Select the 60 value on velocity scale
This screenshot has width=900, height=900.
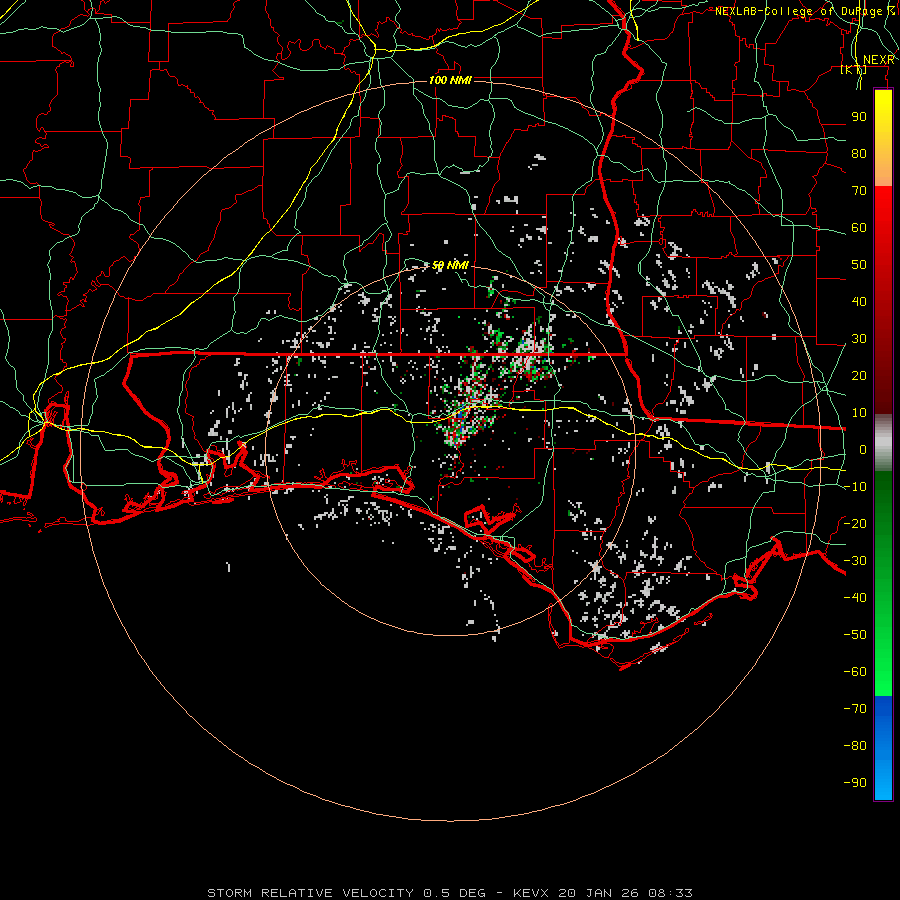[859, 227]
